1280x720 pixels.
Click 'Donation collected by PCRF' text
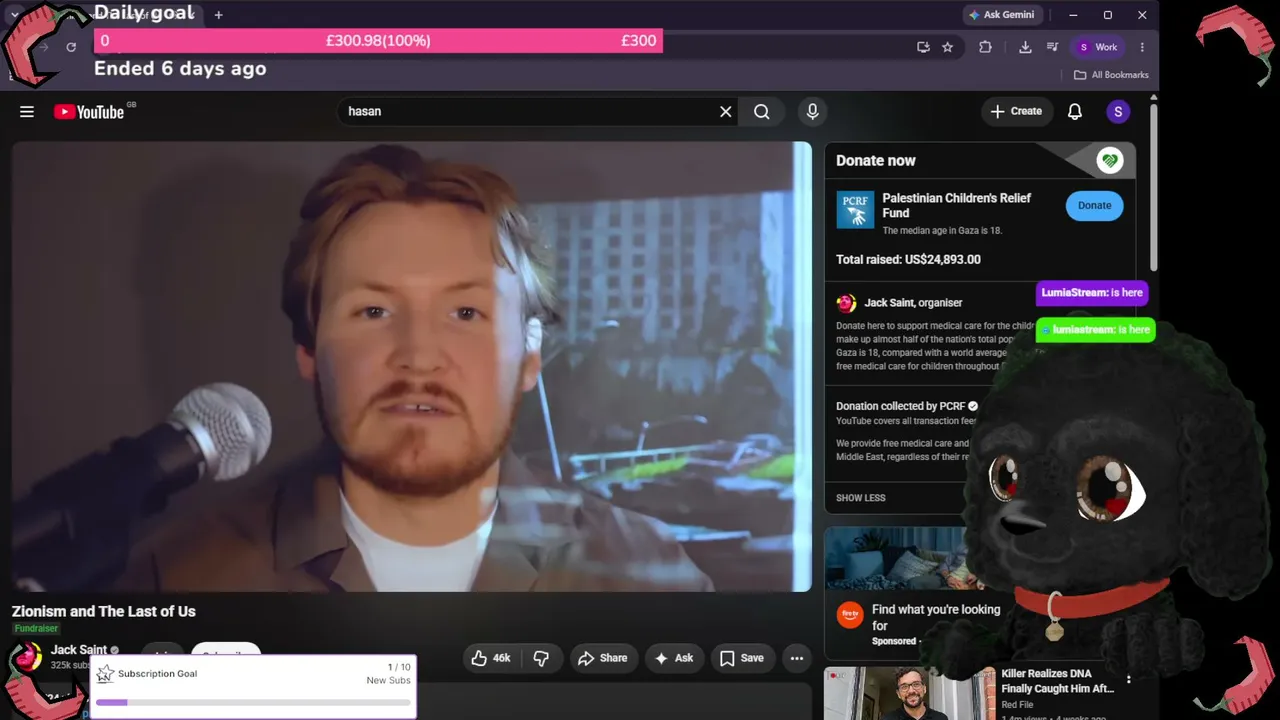900,406
